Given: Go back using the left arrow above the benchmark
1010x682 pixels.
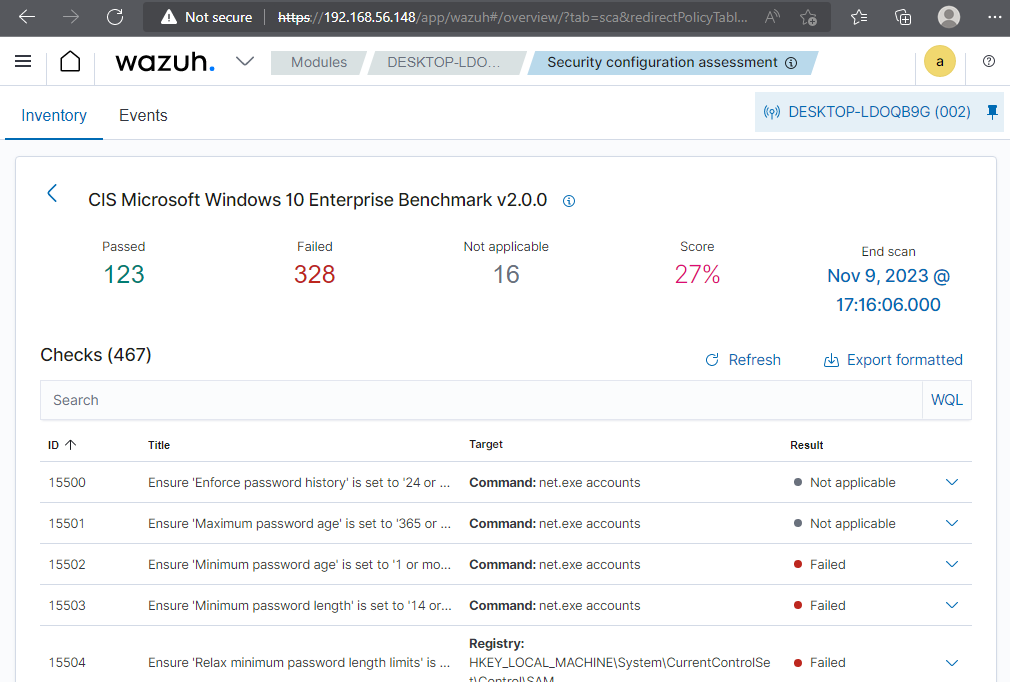Looking at the screenshot, I should [52, 193].
